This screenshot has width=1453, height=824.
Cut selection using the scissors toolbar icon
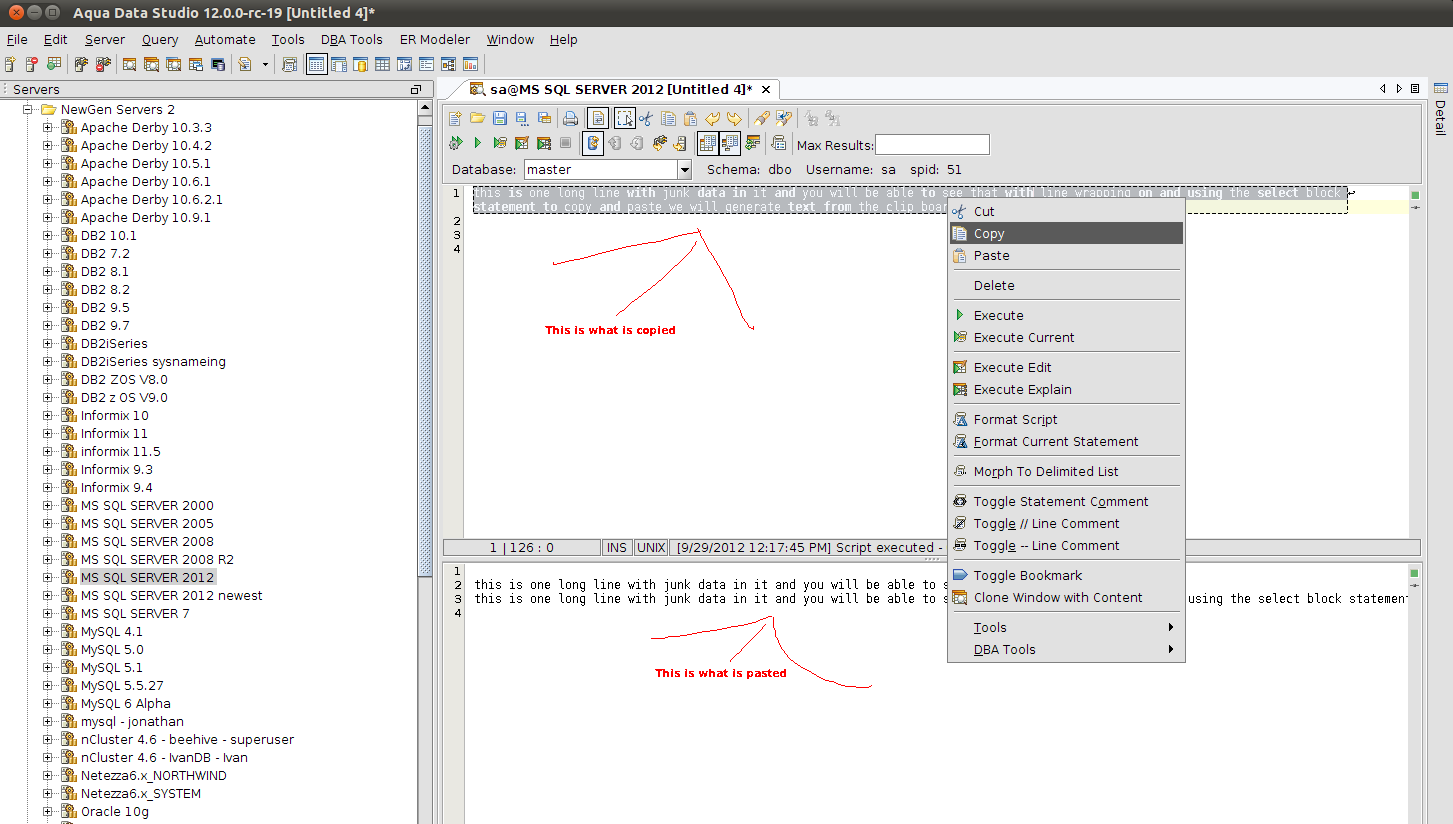(x=646, y=118)
